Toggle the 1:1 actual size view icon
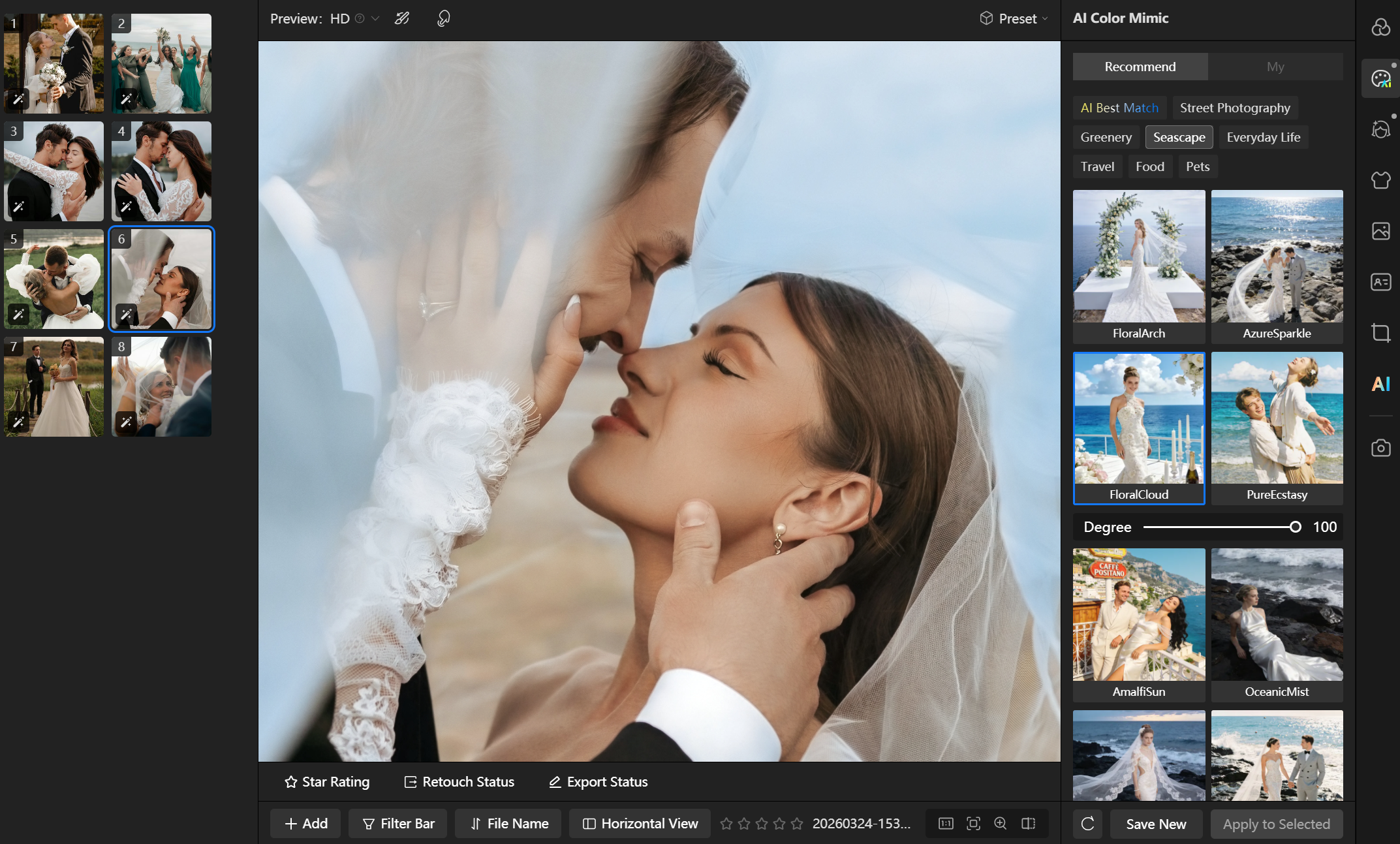 pos(946,823)
